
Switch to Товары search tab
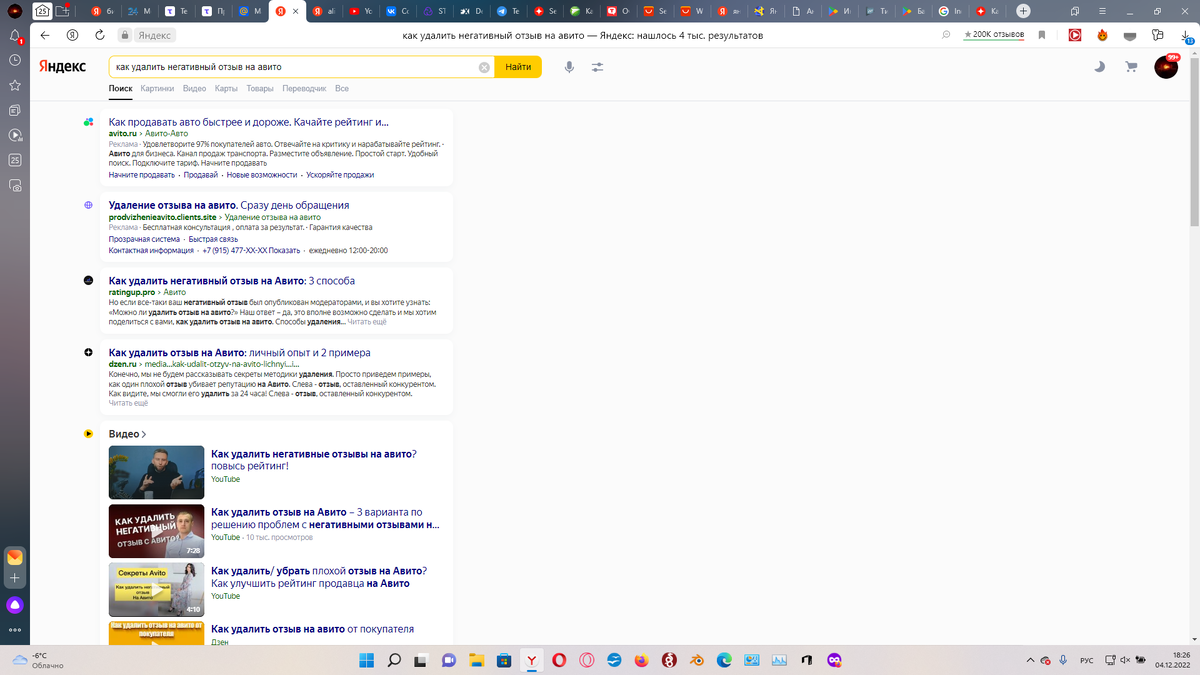[260, 89]
